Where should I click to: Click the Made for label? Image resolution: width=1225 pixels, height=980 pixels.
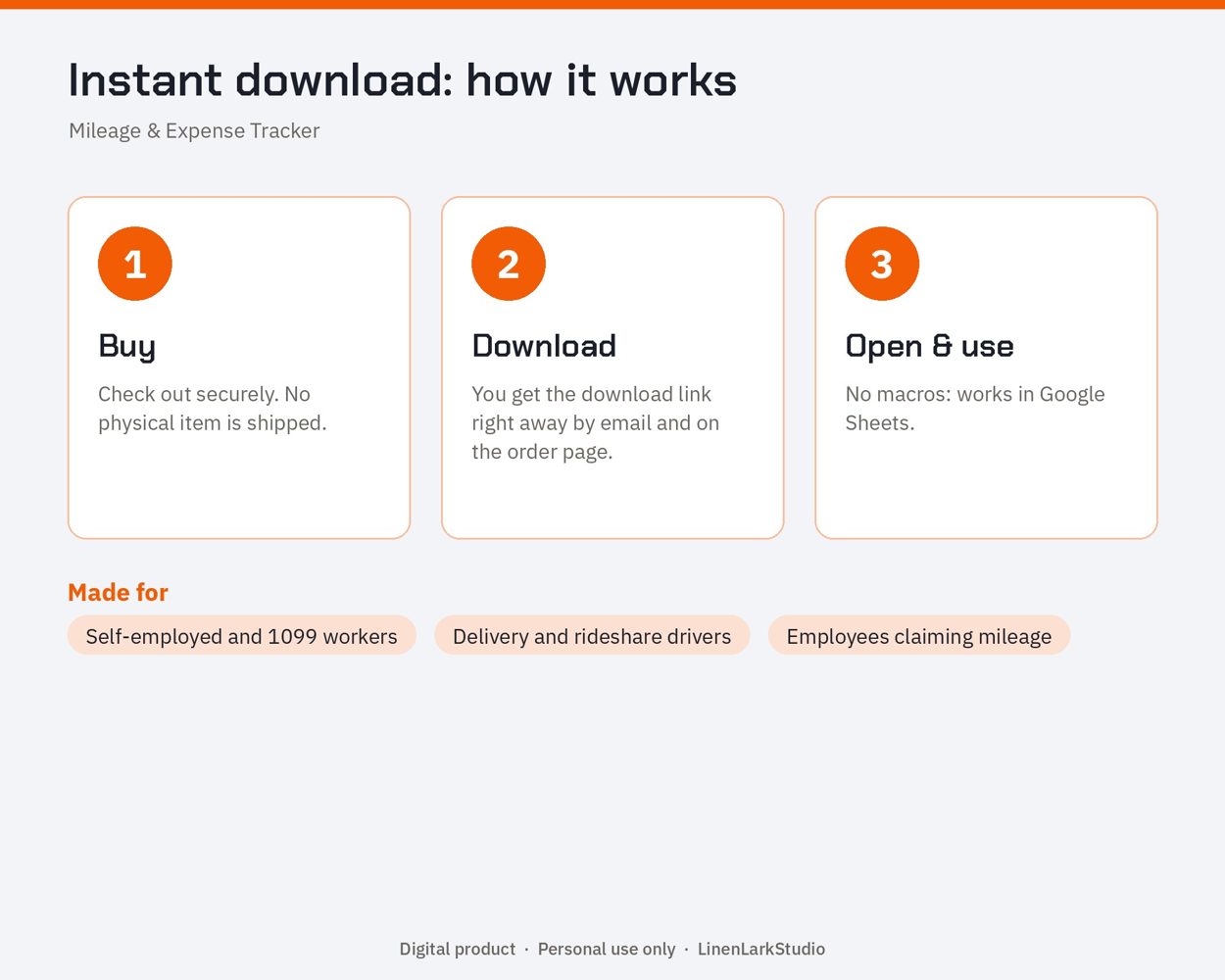pyautogui.click(x=118, y=592)
